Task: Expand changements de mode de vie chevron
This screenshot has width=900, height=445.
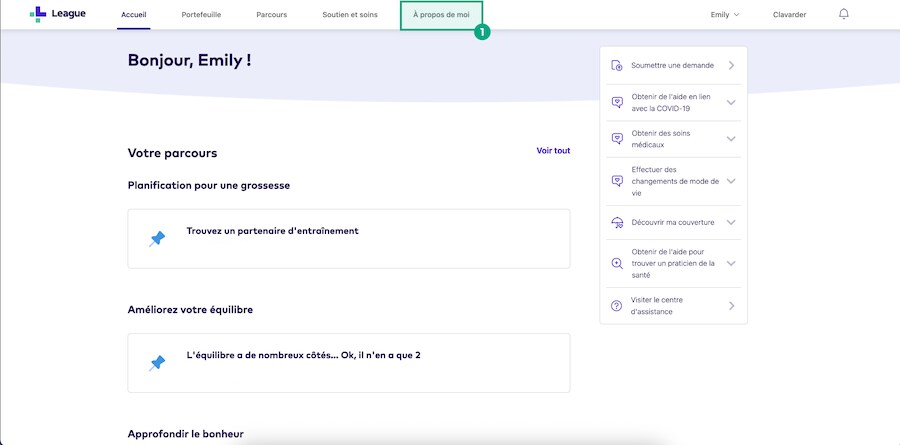Action: coord(731,181)
